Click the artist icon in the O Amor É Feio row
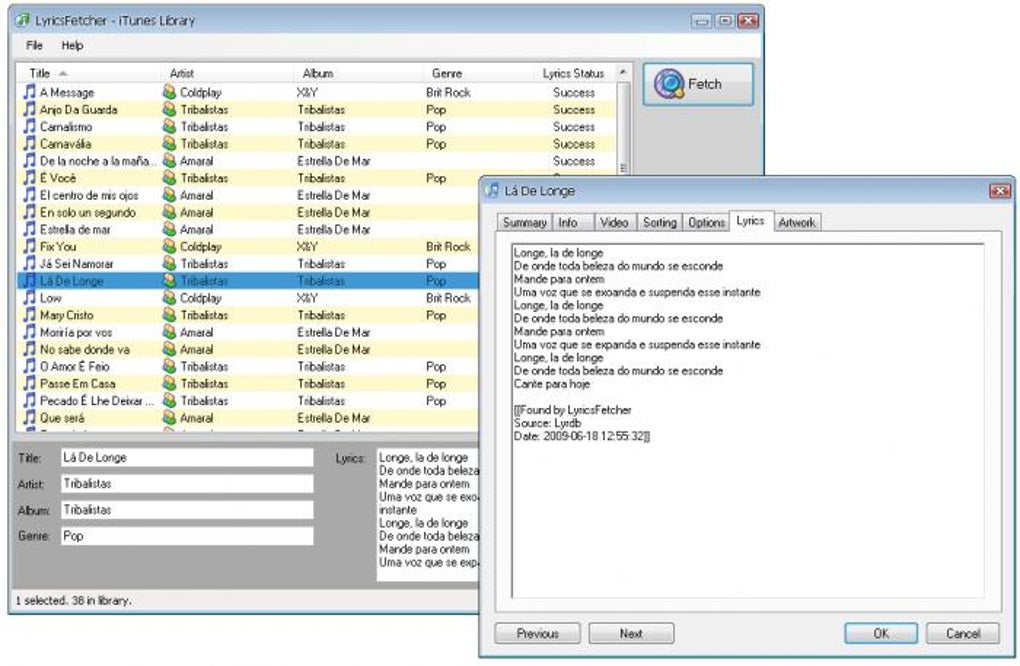The image size is (1020, 666). pyautogui.click(x=169, y=366)
